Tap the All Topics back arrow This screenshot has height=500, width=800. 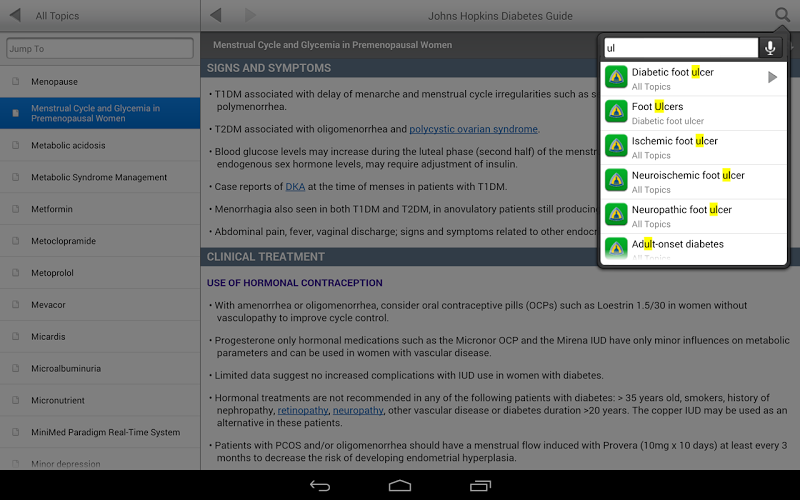point(15,15)
